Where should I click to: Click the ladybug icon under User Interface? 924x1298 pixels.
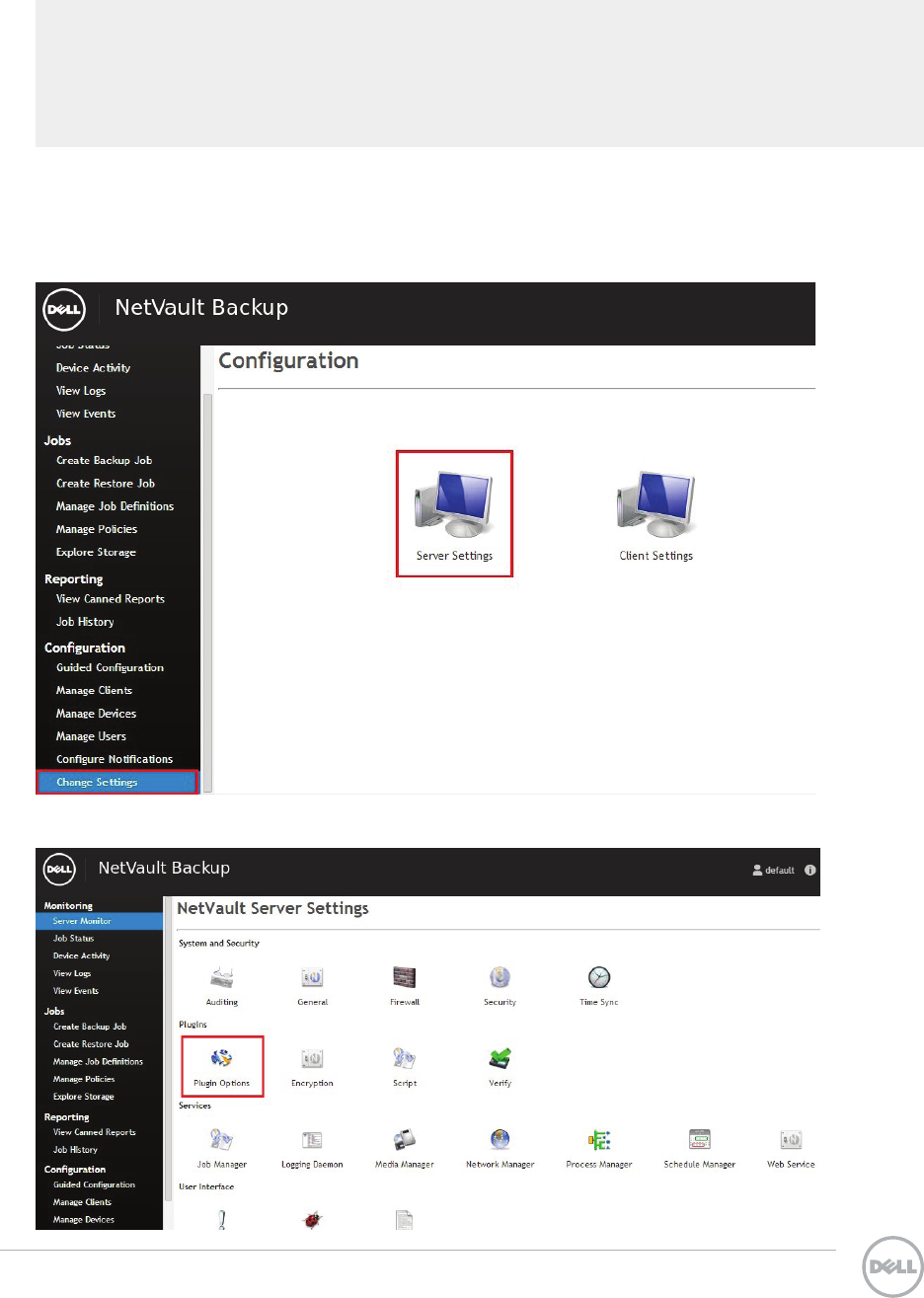tap(313, 1221)
